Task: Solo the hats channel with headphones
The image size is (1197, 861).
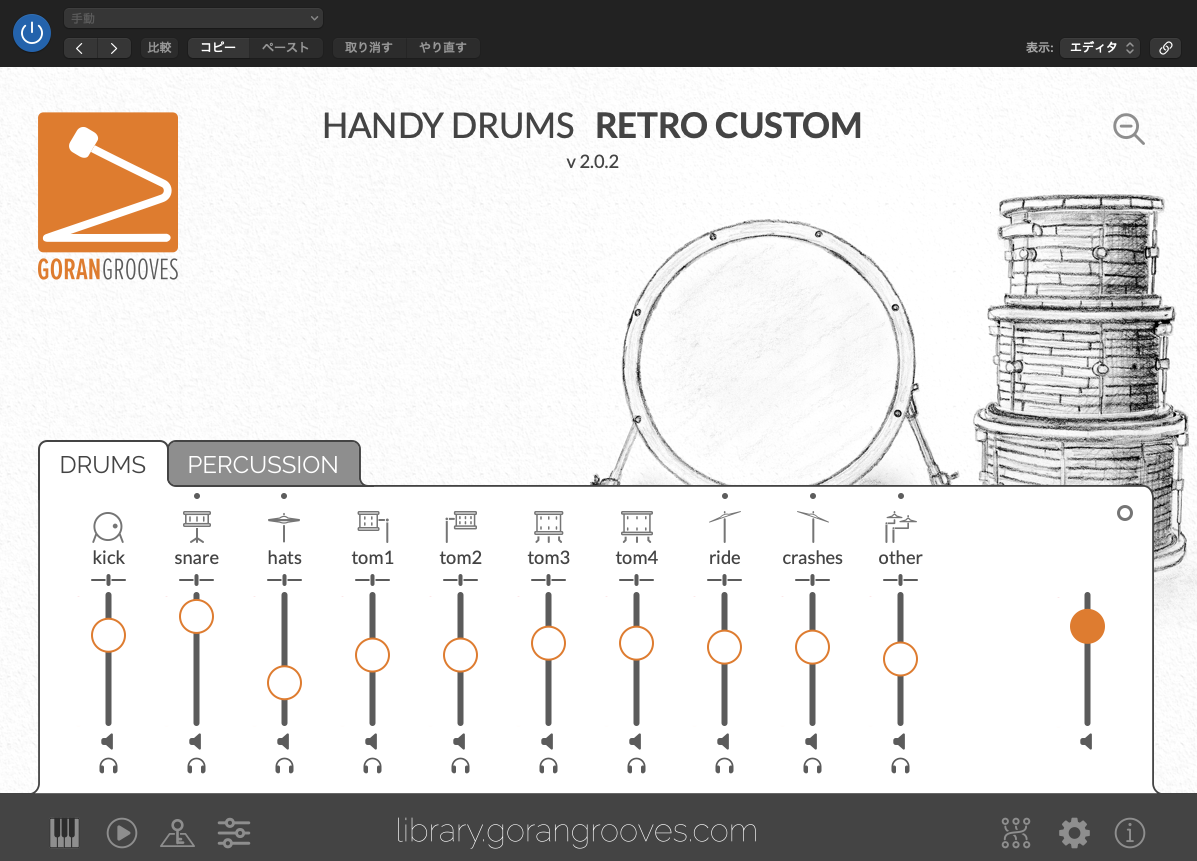Action: [284, 767]
